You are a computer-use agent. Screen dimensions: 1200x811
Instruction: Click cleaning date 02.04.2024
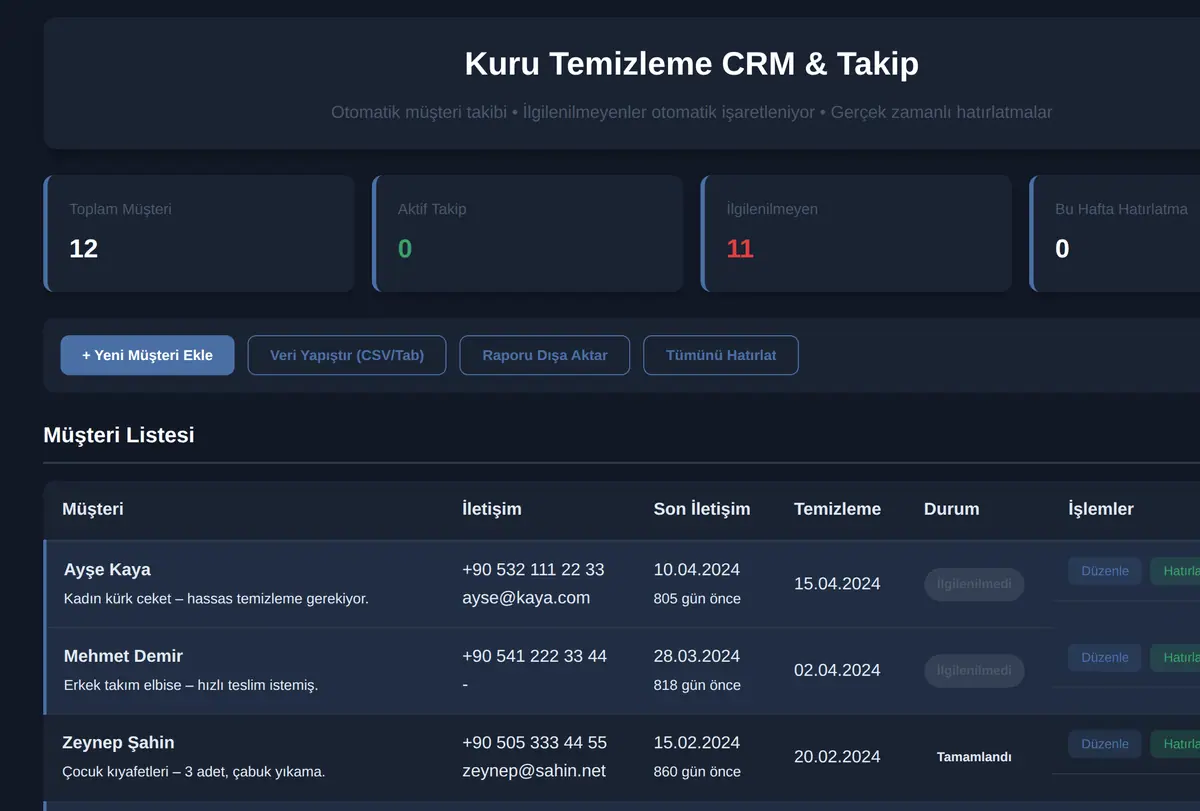click(x=837, y=671)
